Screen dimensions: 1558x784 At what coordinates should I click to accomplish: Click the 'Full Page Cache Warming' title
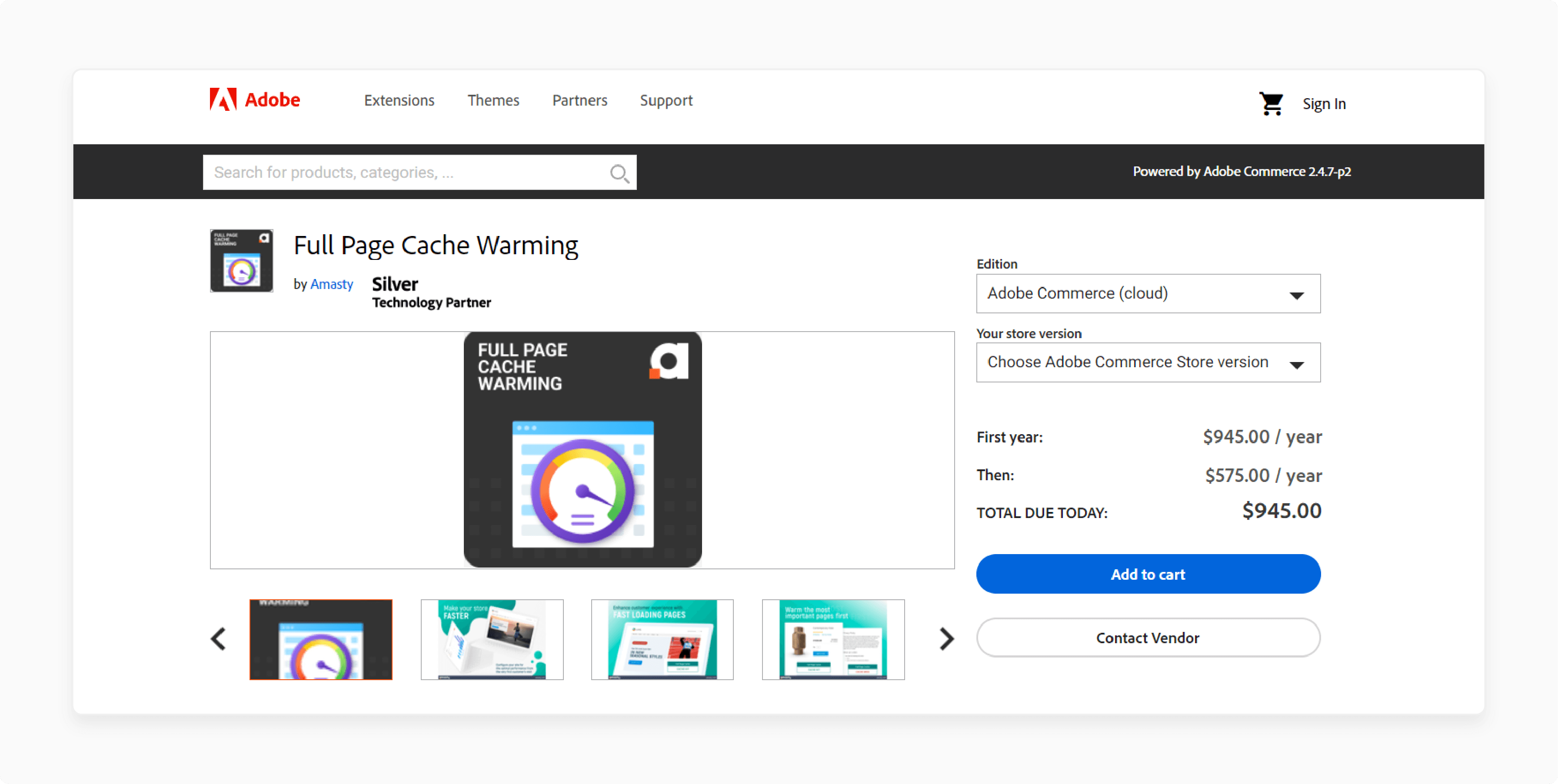(x=436, y=246)
